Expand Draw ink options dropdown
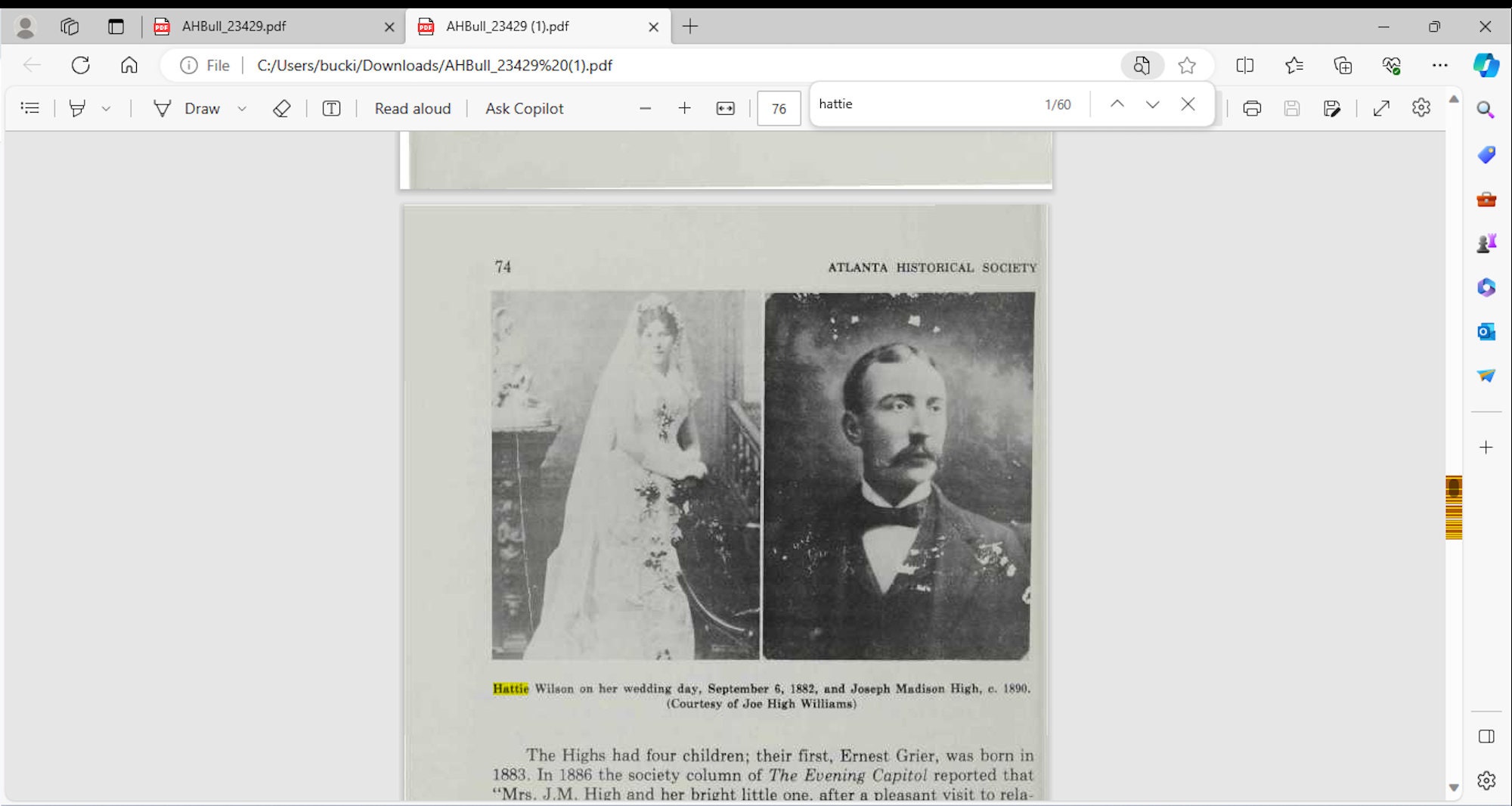The width and height of the screenshot is (1512, 806). (x=242, y=109)
